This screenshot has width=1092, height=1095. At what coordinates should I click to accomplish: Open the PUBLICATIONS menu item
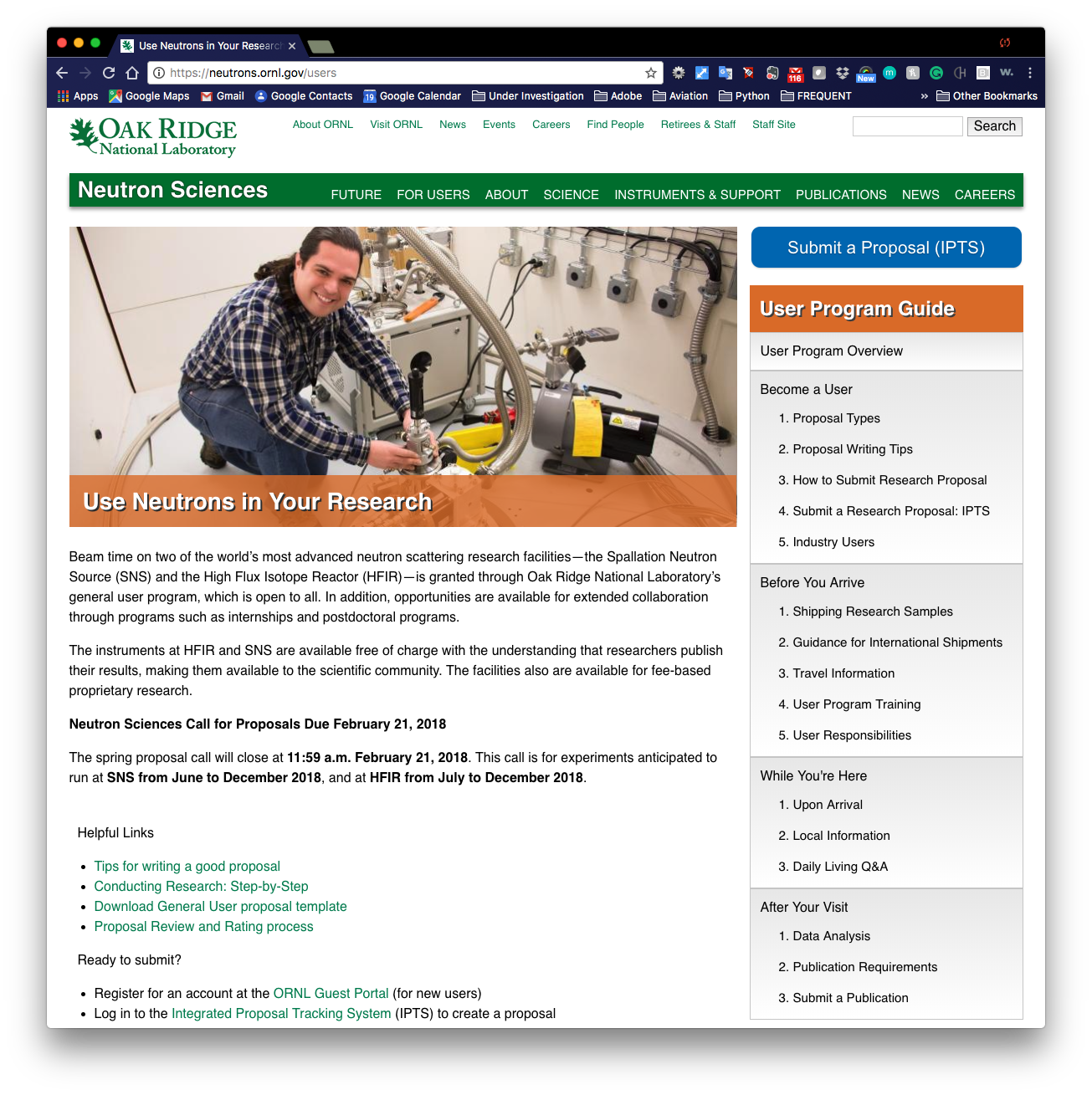(840, 194)
